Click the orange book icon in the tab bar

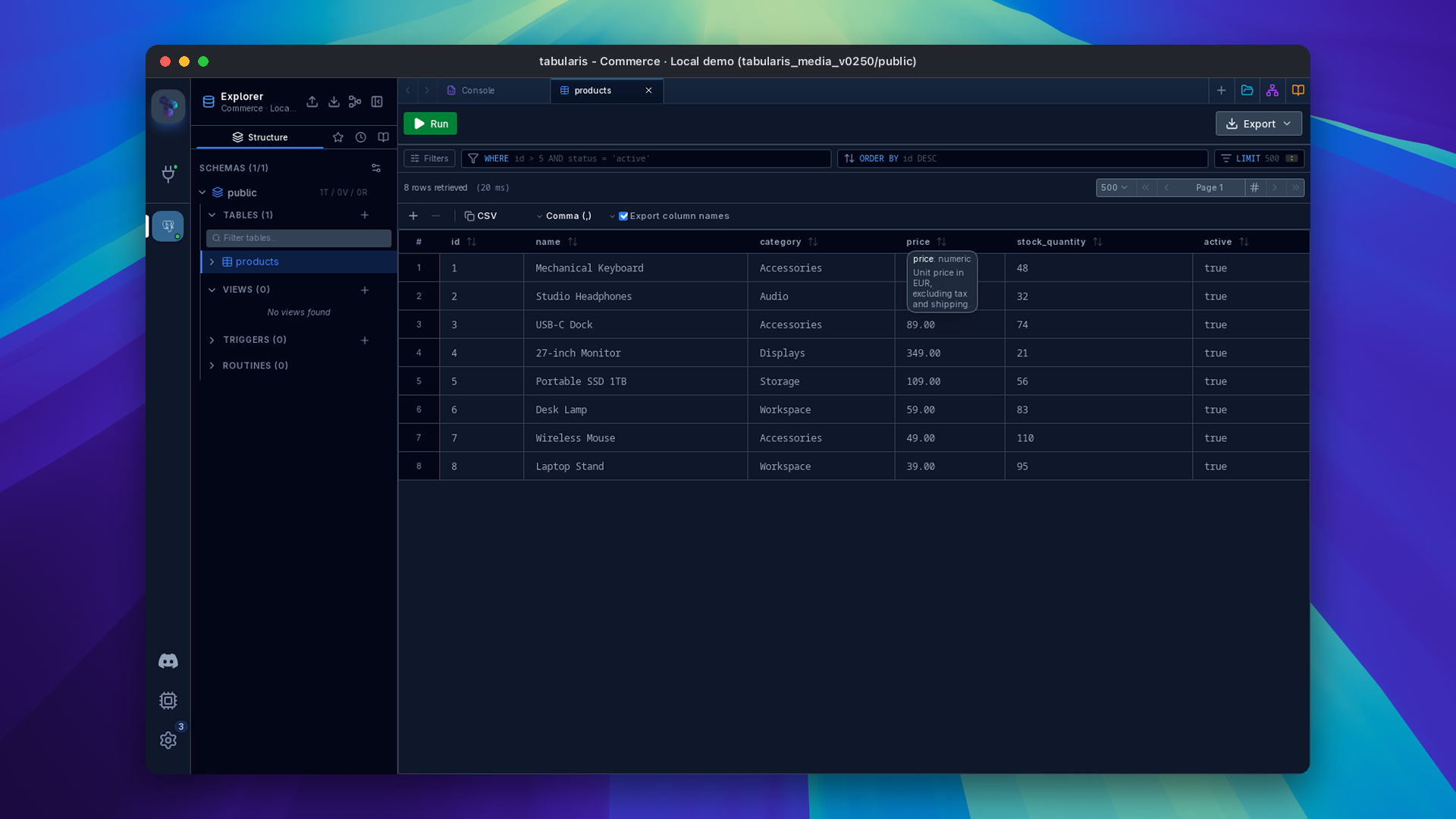(x=1298, y=90)
